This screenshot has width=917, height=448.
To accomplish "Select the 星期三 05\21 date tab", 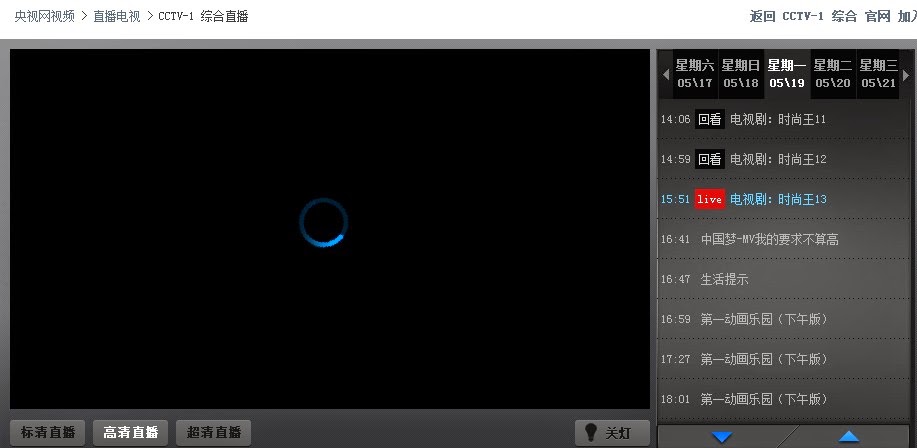I will click(878, 74).
